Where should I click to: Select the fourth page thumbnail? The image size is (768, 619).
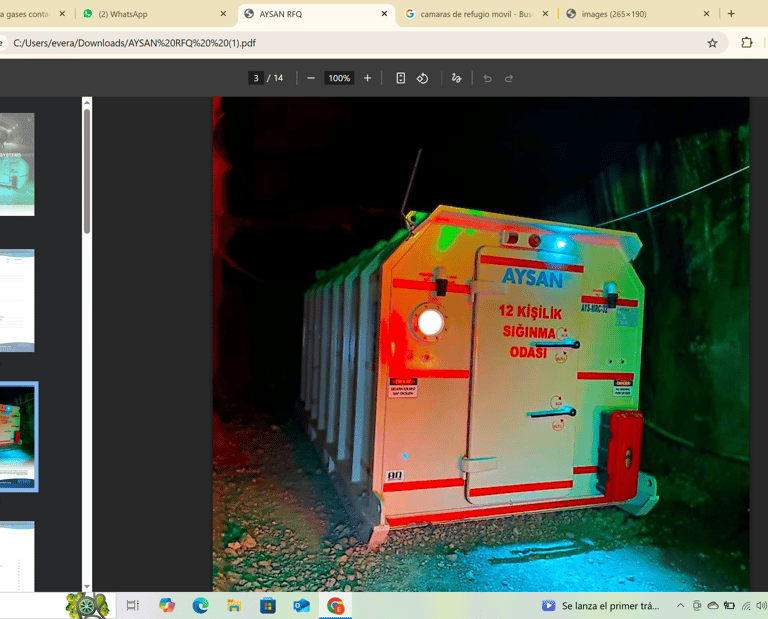(x=17, y=557)
